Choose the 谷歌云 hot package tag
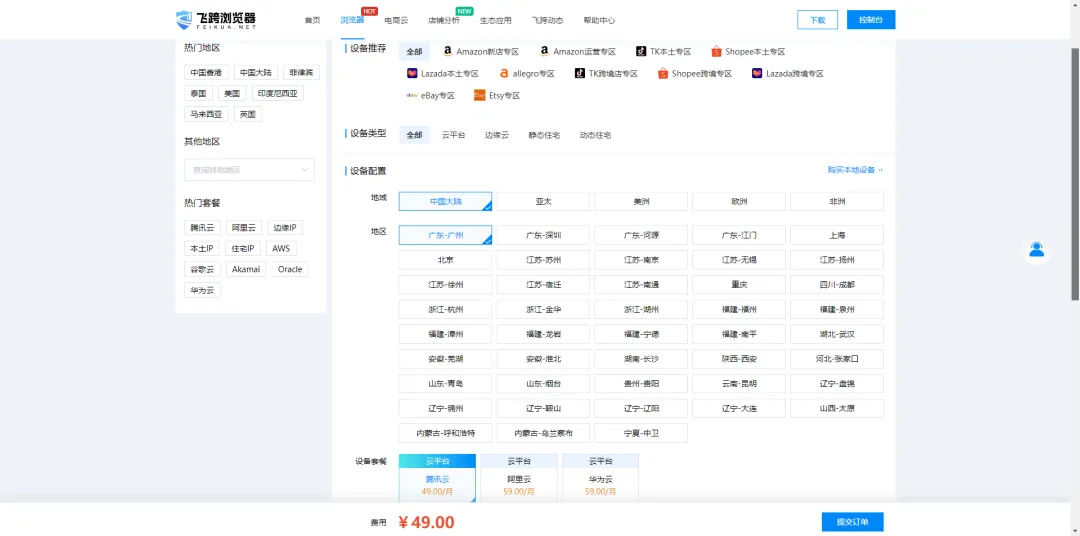1080x536 pixels. (202, 269)
